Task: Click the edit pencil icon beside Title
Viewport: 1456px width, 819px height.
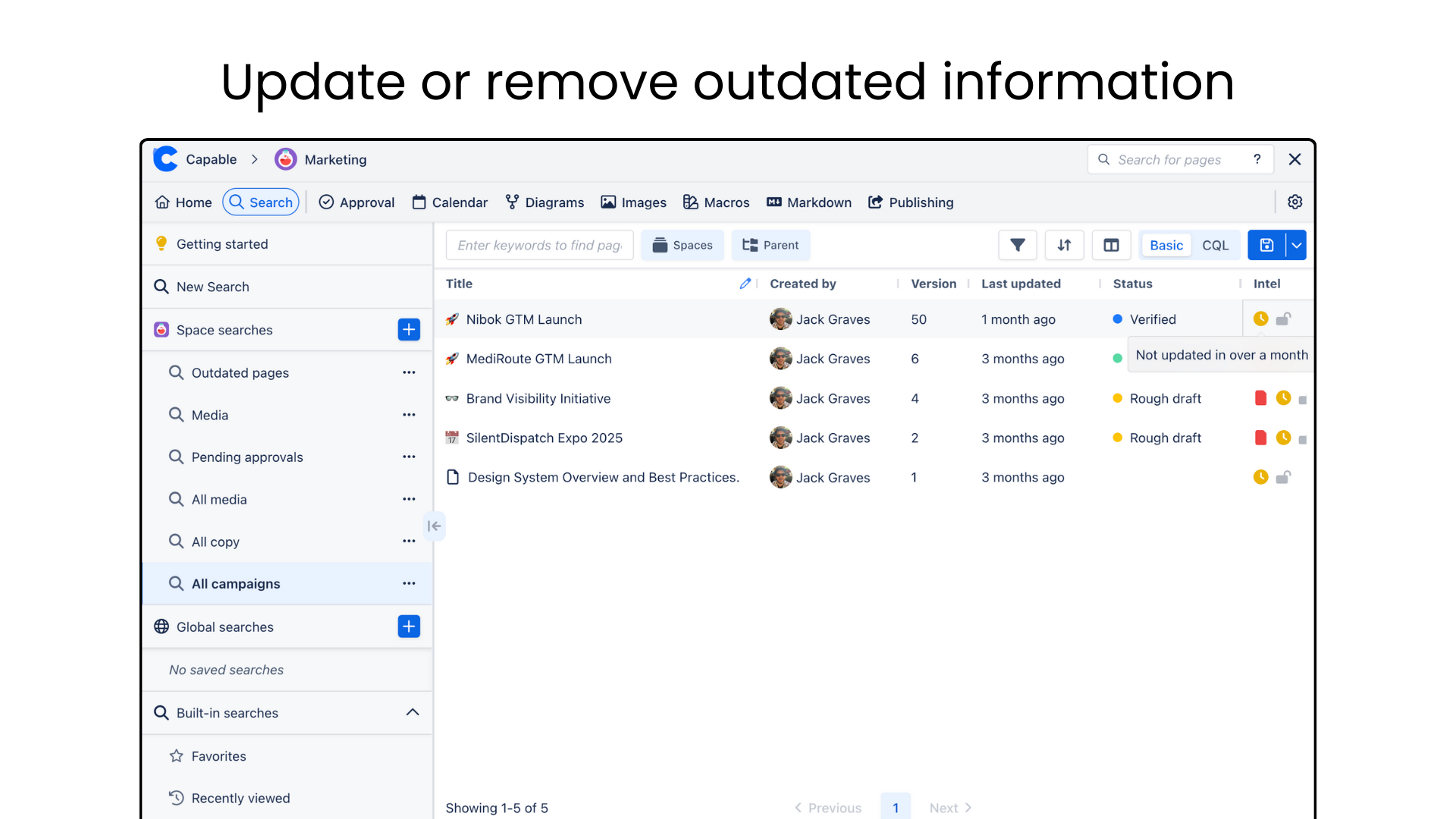Action: click(x=745, y=284)
